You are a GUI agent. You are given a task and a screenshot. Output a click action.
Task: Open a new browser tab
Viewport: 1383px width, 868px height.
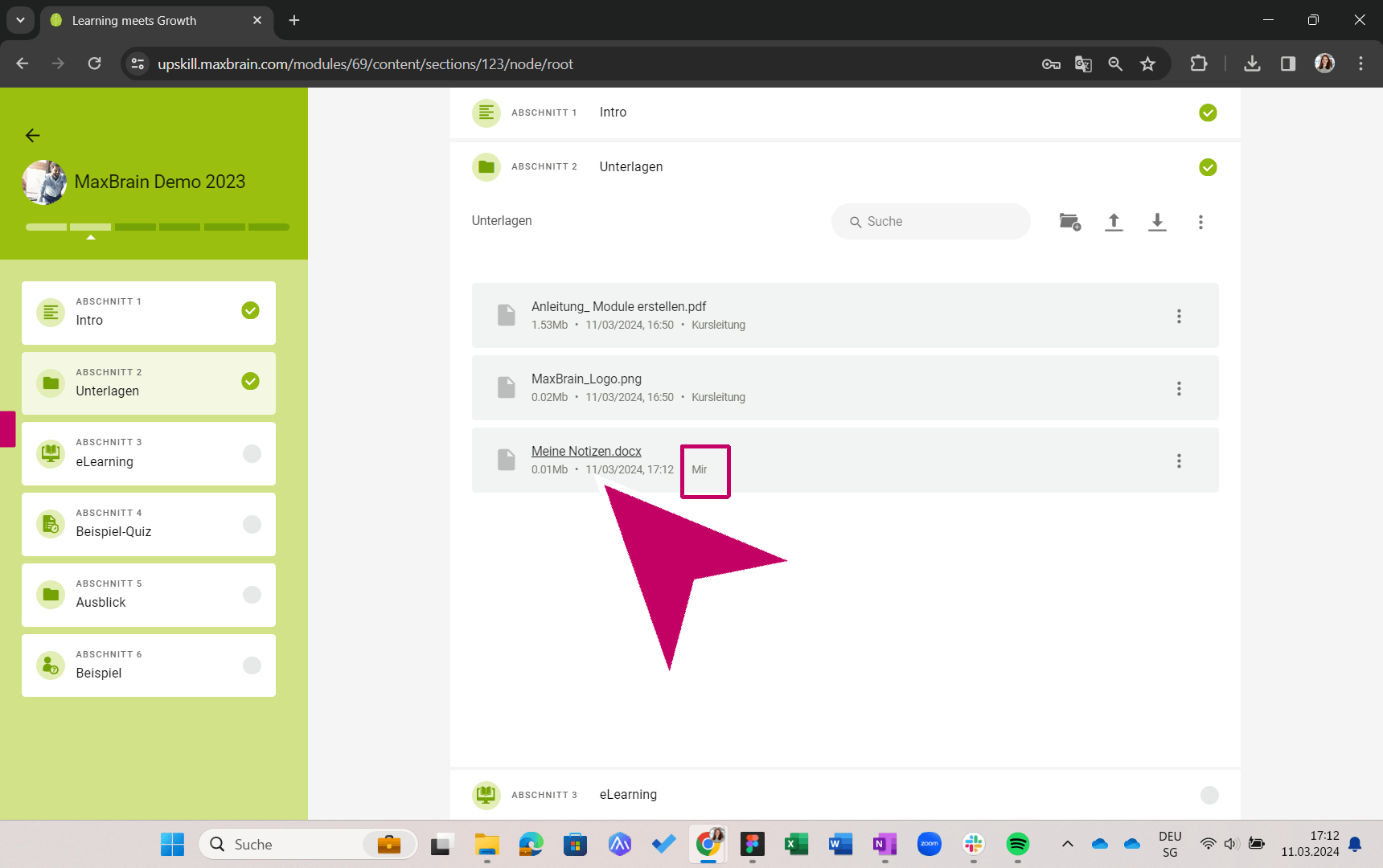(x=294, y=20)
